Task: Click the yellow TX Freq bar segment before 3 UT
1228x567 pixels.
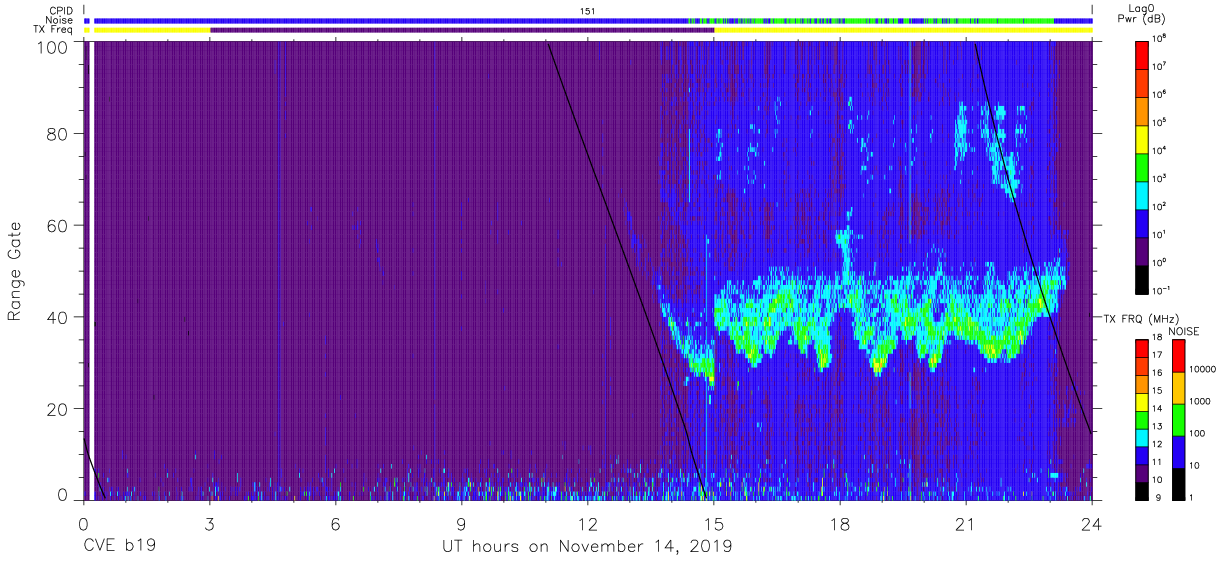Action: [150, 30]
